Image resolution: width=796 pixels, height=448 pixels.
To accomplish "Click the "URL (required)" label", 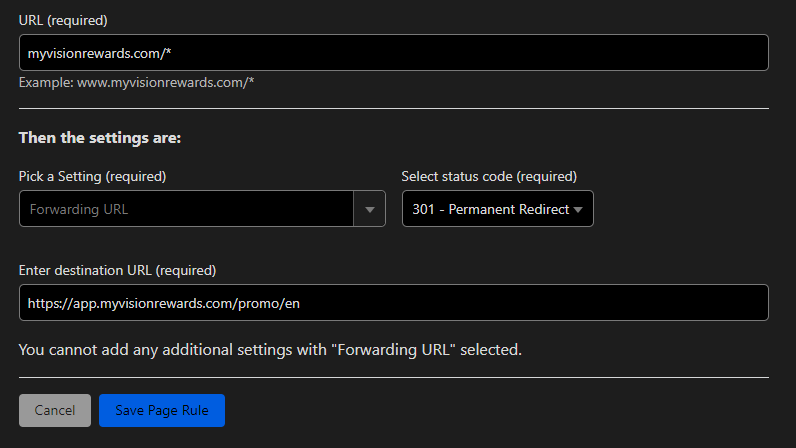I will [x=63, y=20].
